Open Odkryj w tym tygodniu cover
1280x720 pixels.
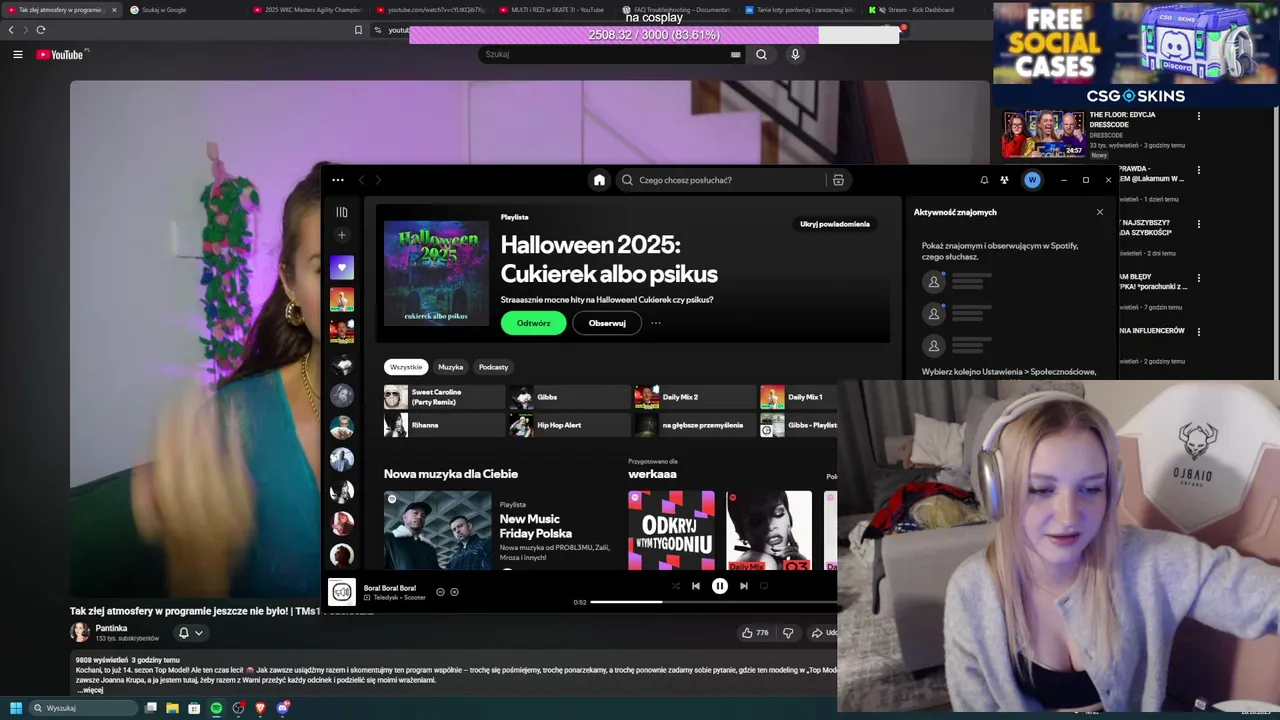671,530
